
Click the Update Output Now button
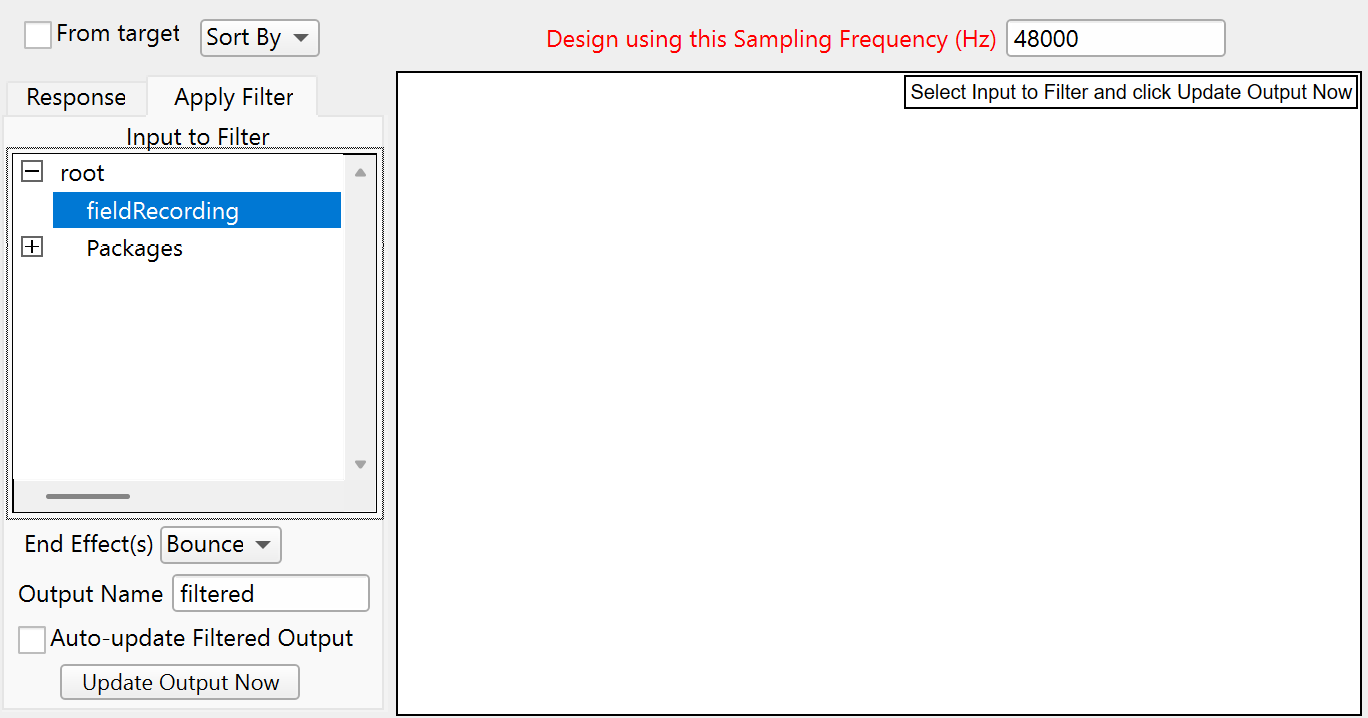click(180, 683)
